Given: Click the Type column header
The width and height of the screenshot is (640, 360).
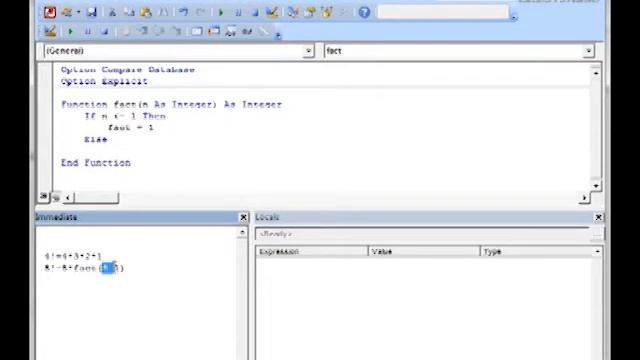Looking at the screenshot, I should click(x=537, y=251).
